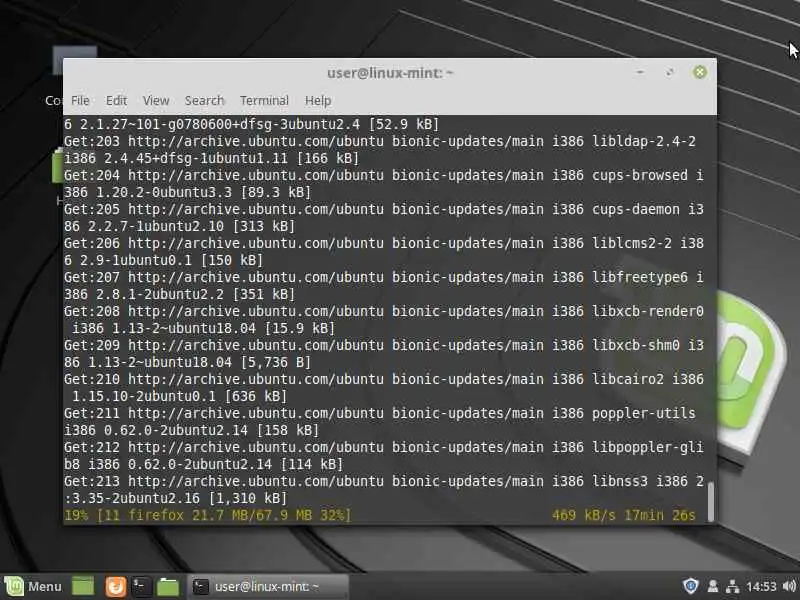
Task: Launch Firefox from the panel
Action: (x=116, y=586)
